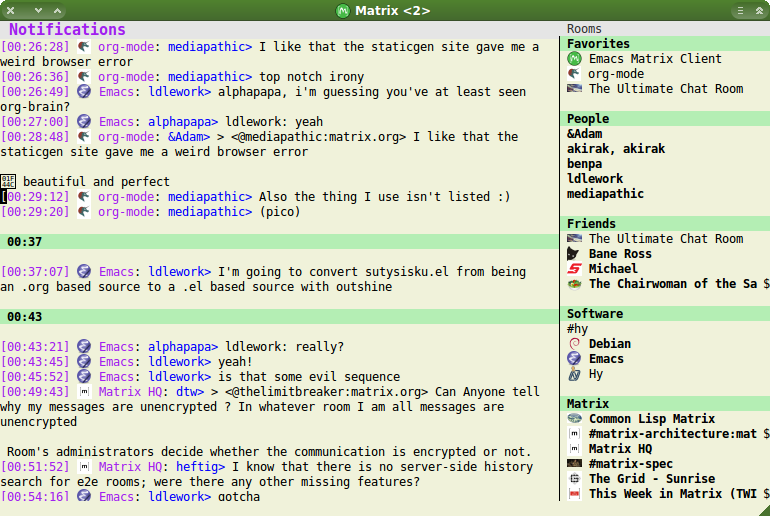
Task: Click the Bane Ross avatar icon
Action: coord(574,254)
